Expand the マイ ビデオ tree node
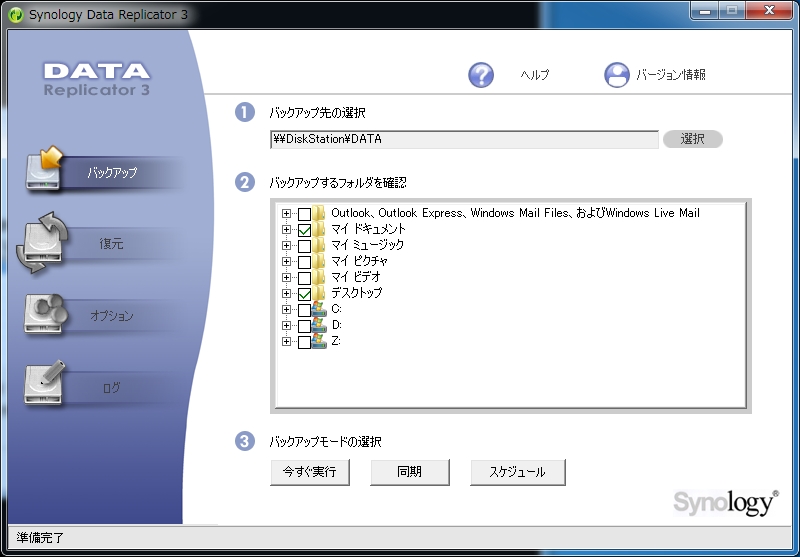The height and width of the screenshot is (557, 800). pyautogui.click(x=286, y=277)
